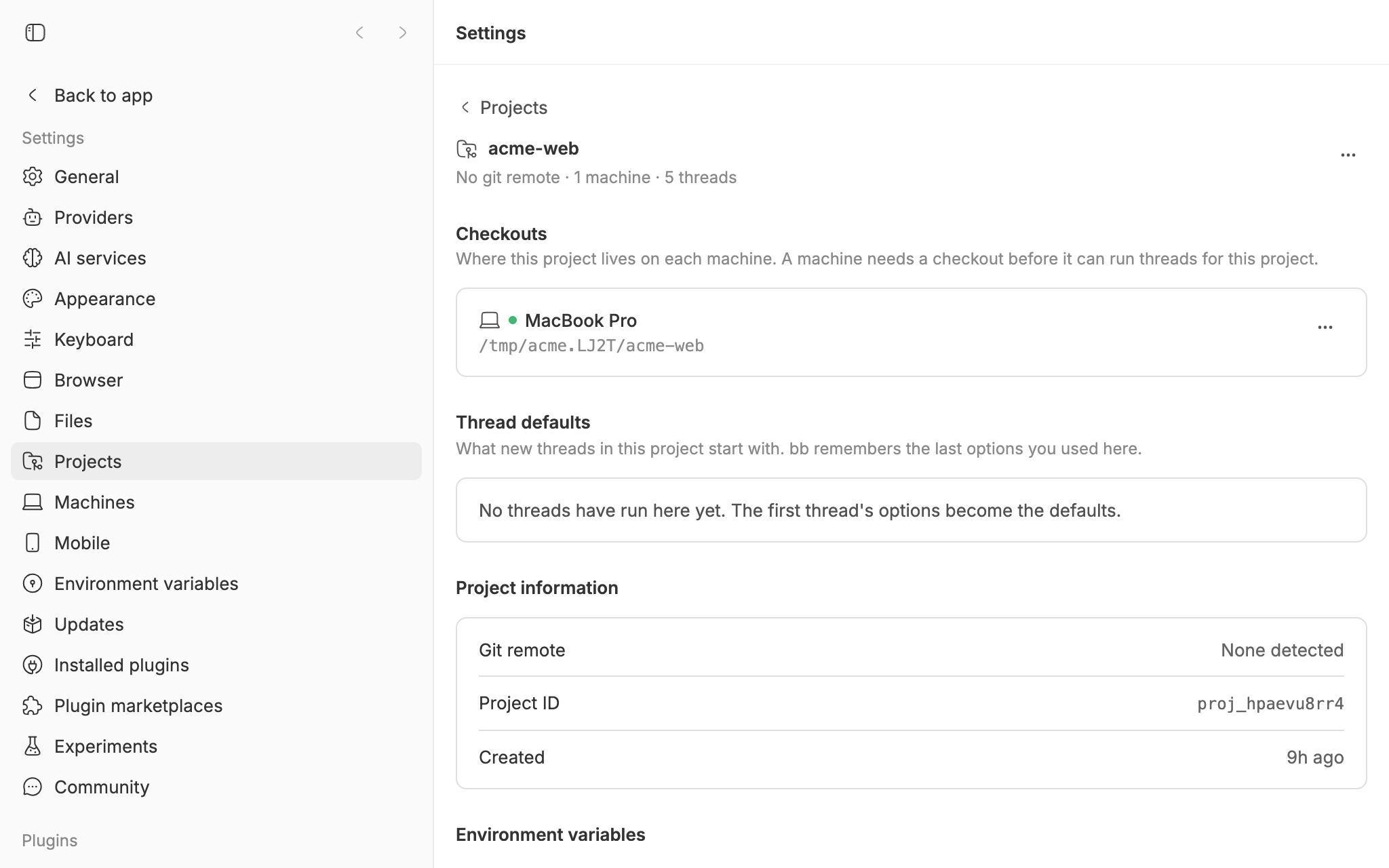The height and width of the screenshot is (868, 1389).
Task: Click the Mobile phone icon
Action: click(33, 542)
